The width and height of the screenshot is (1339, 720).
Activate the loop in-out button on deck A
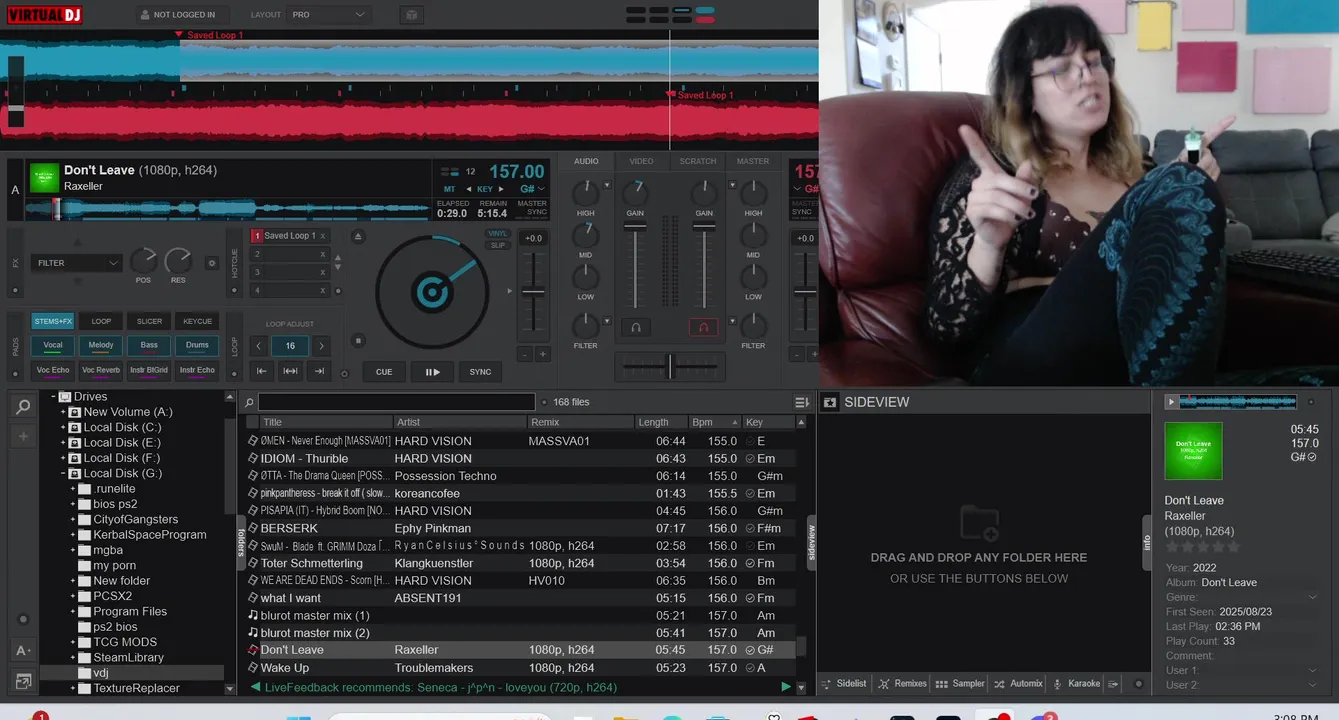(290, 371)
